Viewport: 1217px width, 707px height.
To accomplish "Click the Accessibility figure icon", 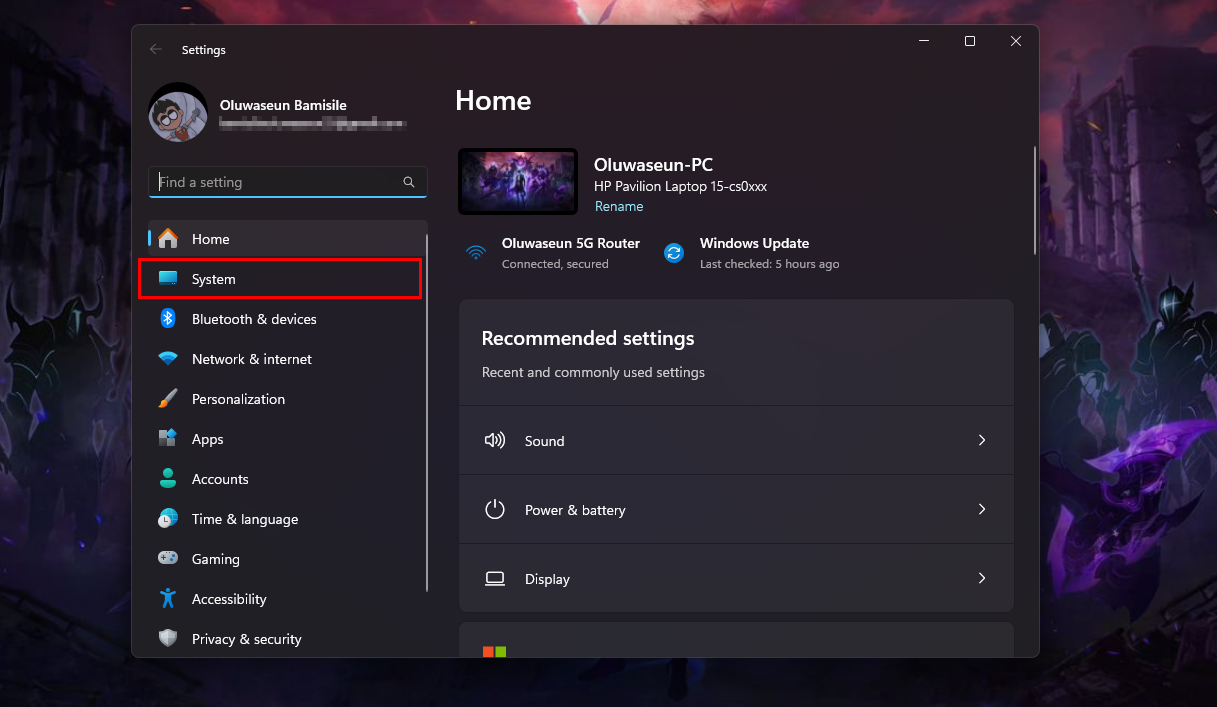I will coord(168,599).
